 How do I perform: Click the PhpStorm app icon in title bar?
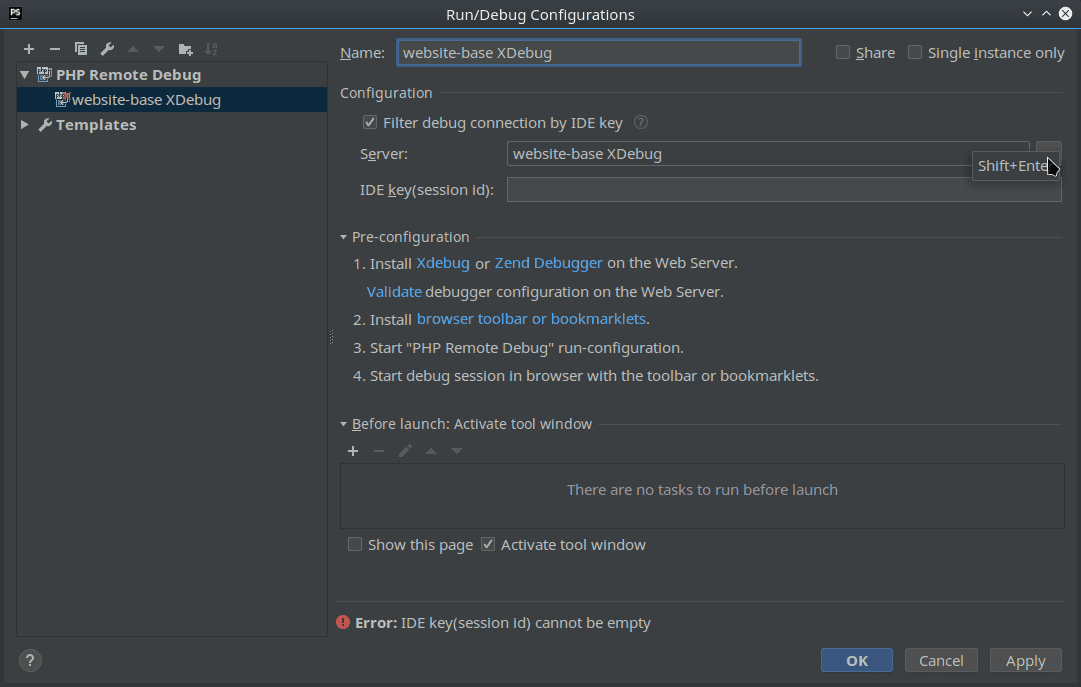[15, 13]
